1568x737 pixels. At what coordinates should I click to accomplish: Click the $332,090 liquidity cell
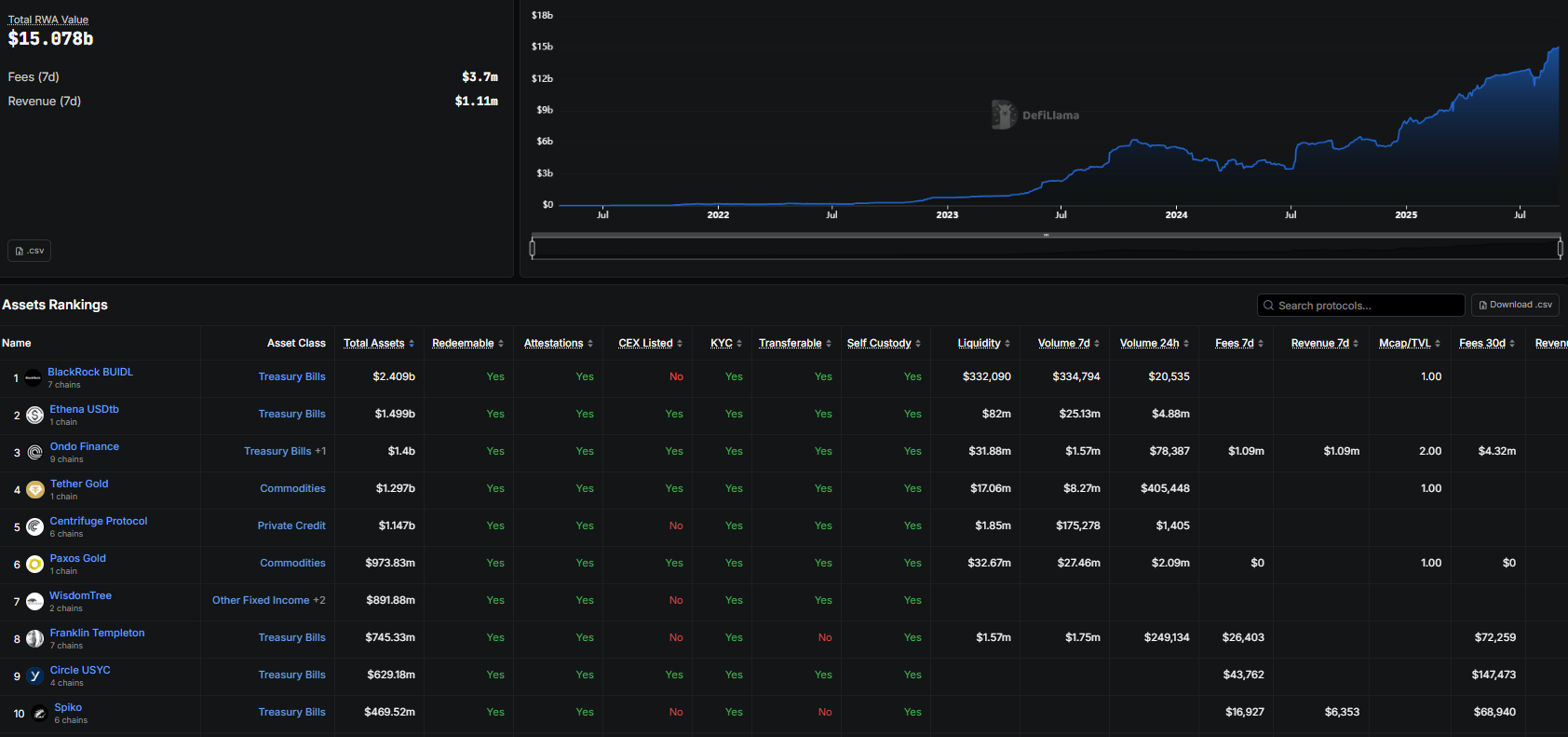pos(987,376)
